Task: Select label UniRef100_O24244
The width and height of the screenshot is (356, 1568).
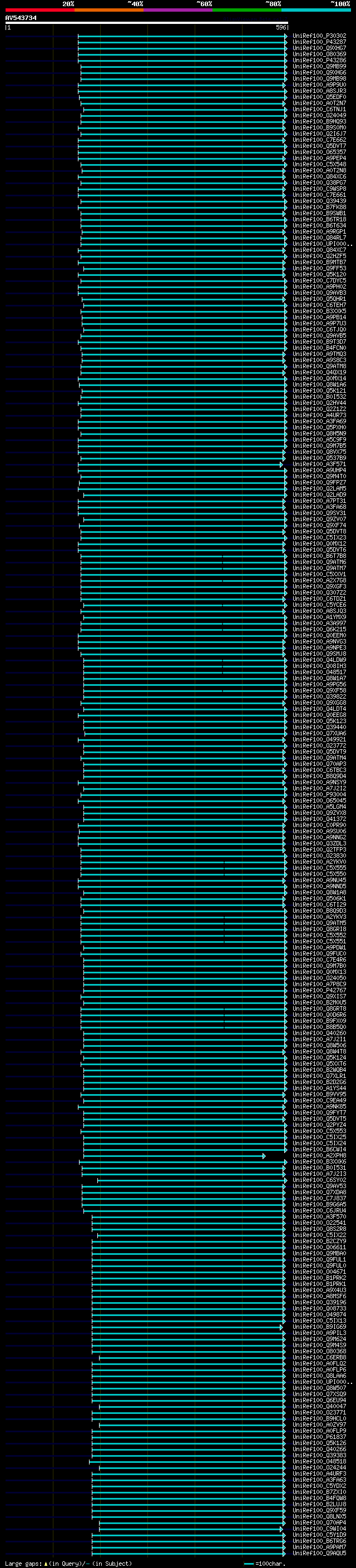Action: pyautogui.click(x=319, y=1467)
